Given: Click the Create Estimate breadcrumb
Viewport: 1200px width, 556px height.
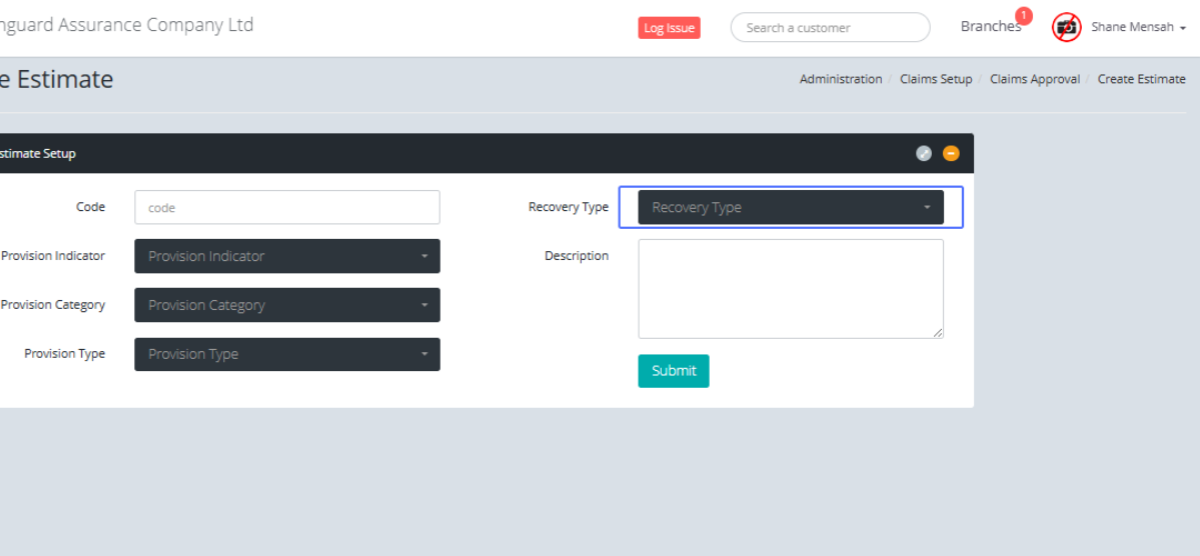Looking at the screenshot, I should pyautogui.click(x=1141, y=79).
